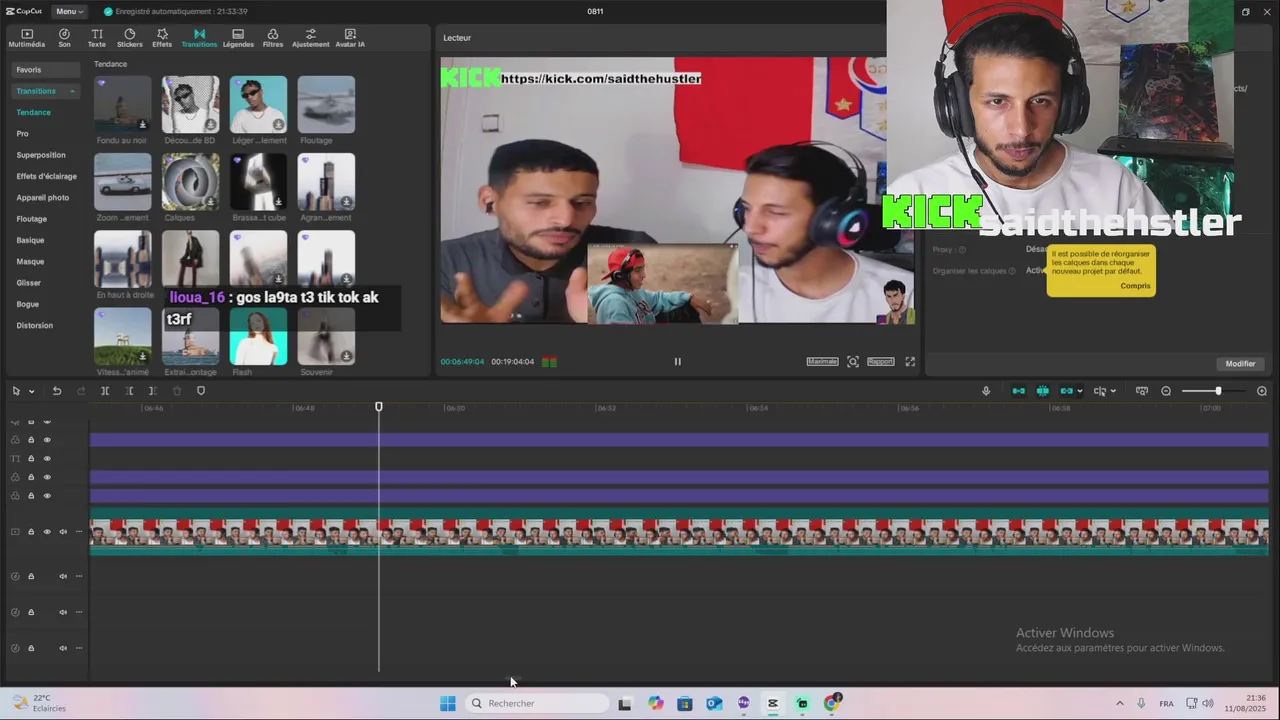Click the marker shield icon
Viewport: 1280px width, 720px height.
coord(201,391)
